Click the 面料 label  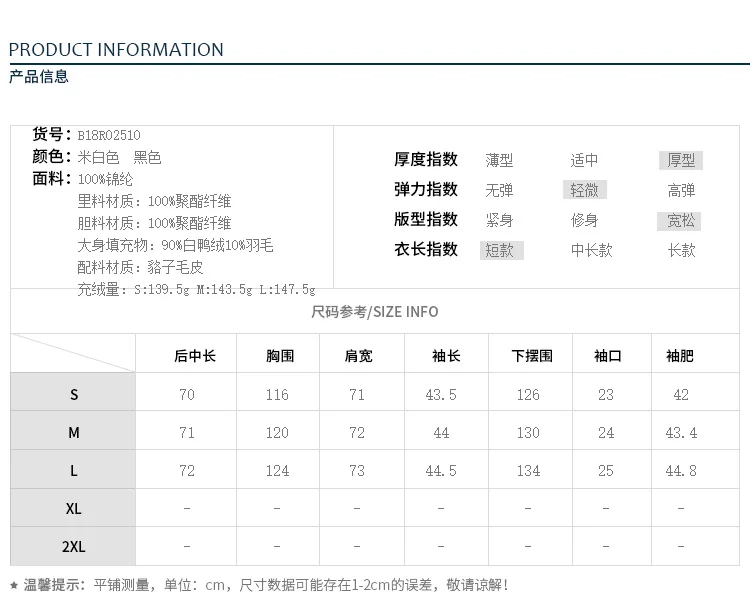[x=52, y=179]
